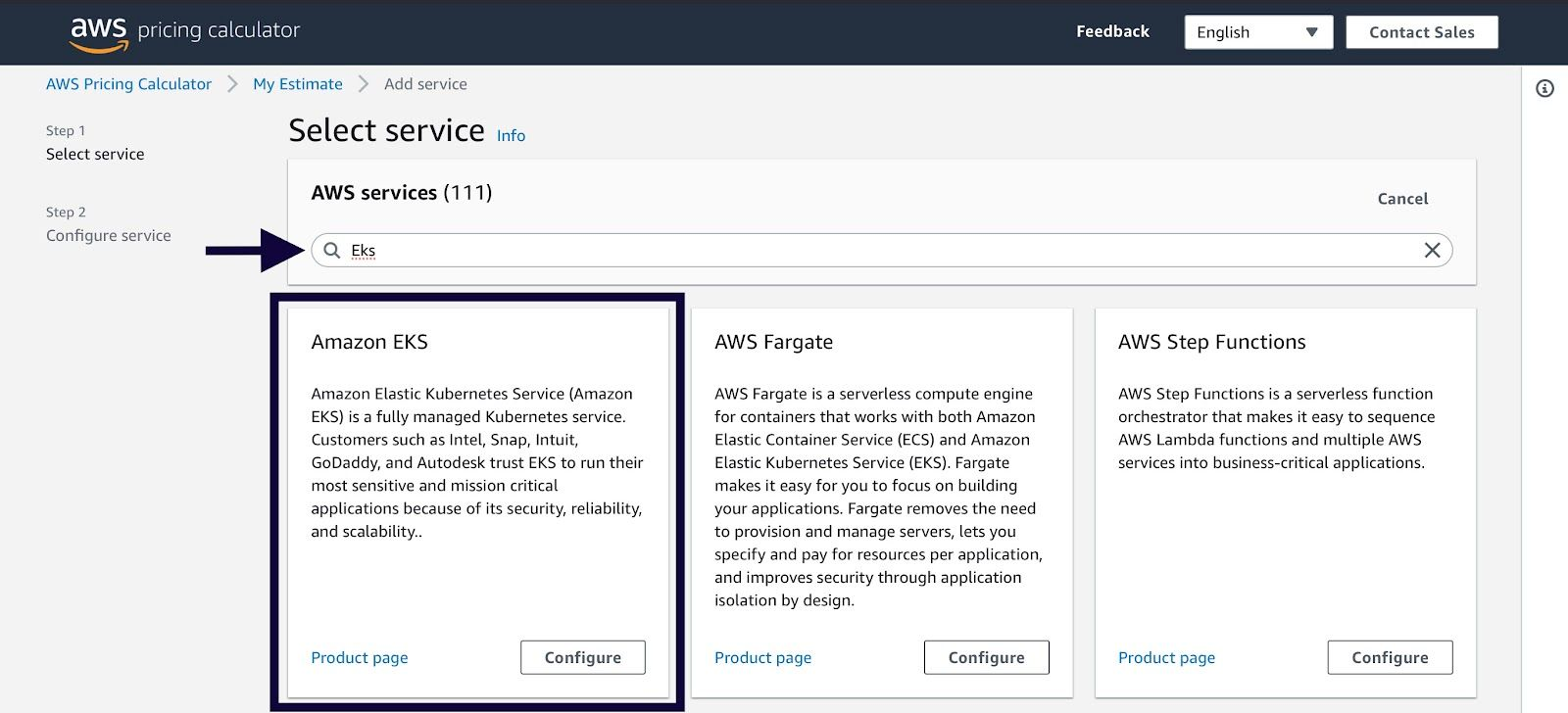Viewport: 1568px width, 713px height.
Task: Select Step 1 Select service
Action: 95,154
